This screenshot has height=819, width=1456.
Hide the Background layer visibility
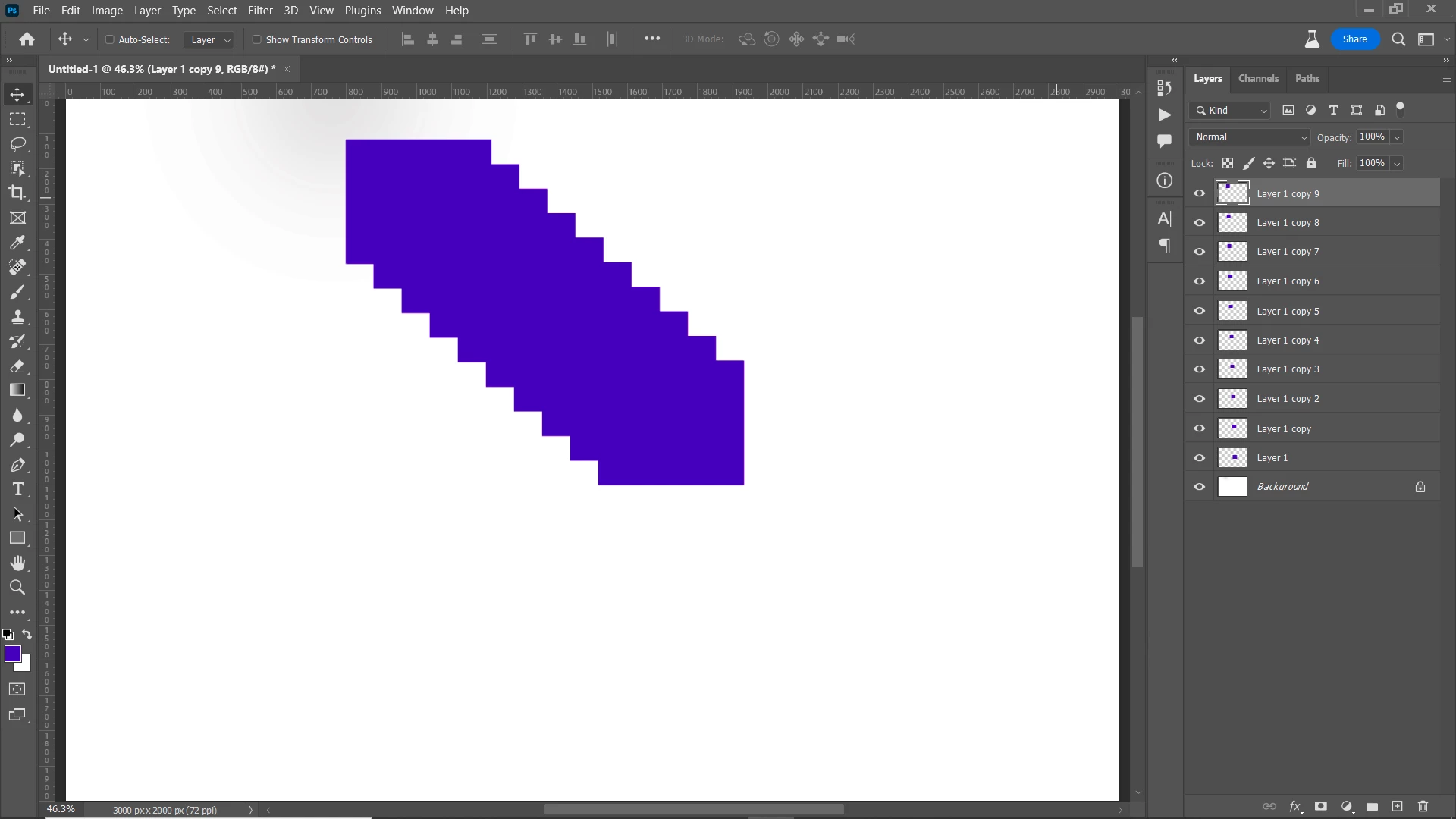(x=1200, y=487)
